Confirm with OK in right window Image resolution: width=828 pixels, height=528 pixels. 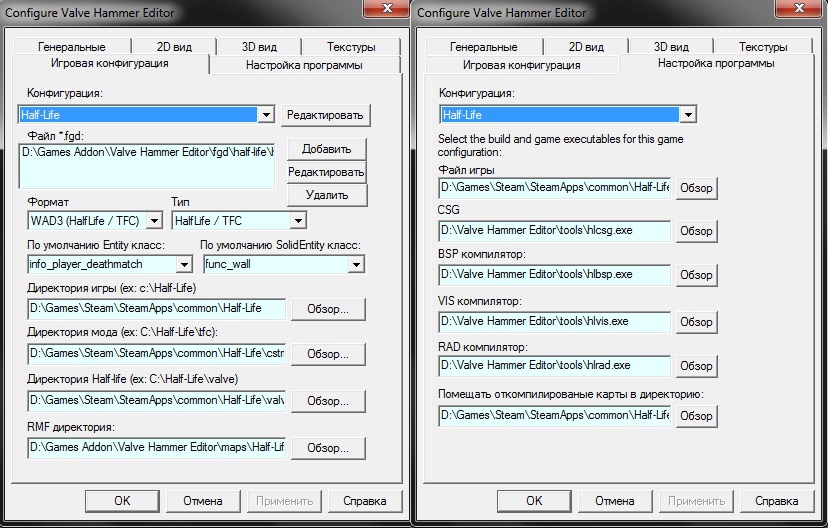coord(534,501)
